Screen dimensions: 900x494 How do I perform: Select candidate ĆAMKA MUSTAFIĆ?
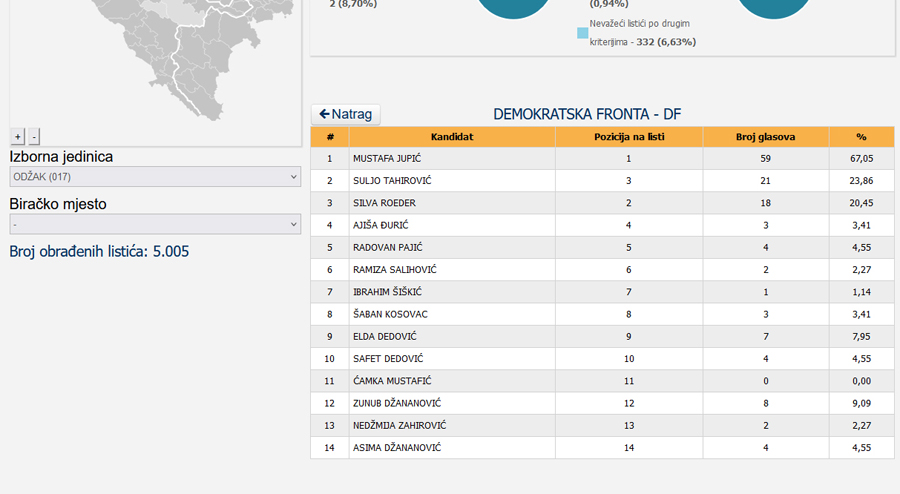tap(392, 381)
